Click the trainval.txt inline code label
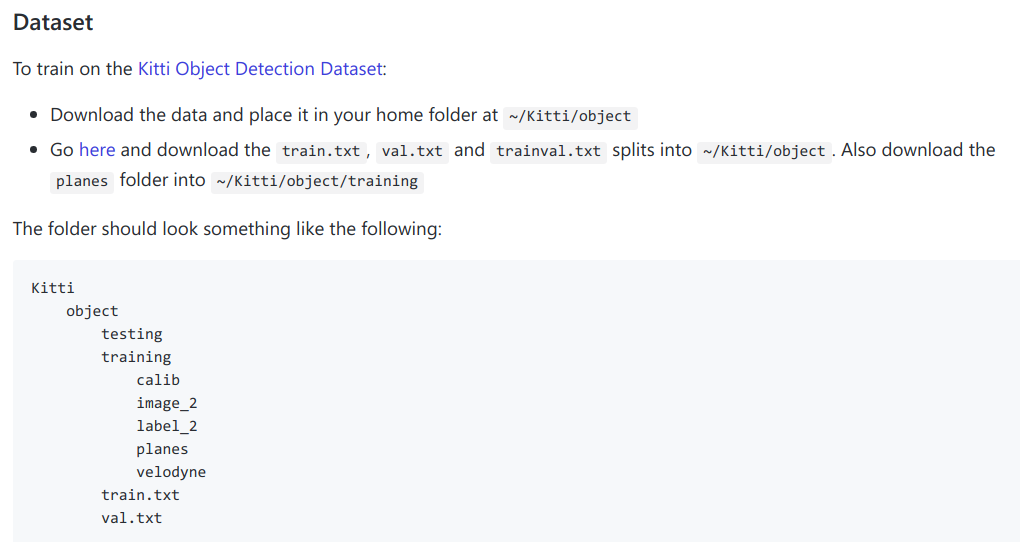The width and height of the screenshot is (1020, 542). pyautogui.click(x=548, y=152)
